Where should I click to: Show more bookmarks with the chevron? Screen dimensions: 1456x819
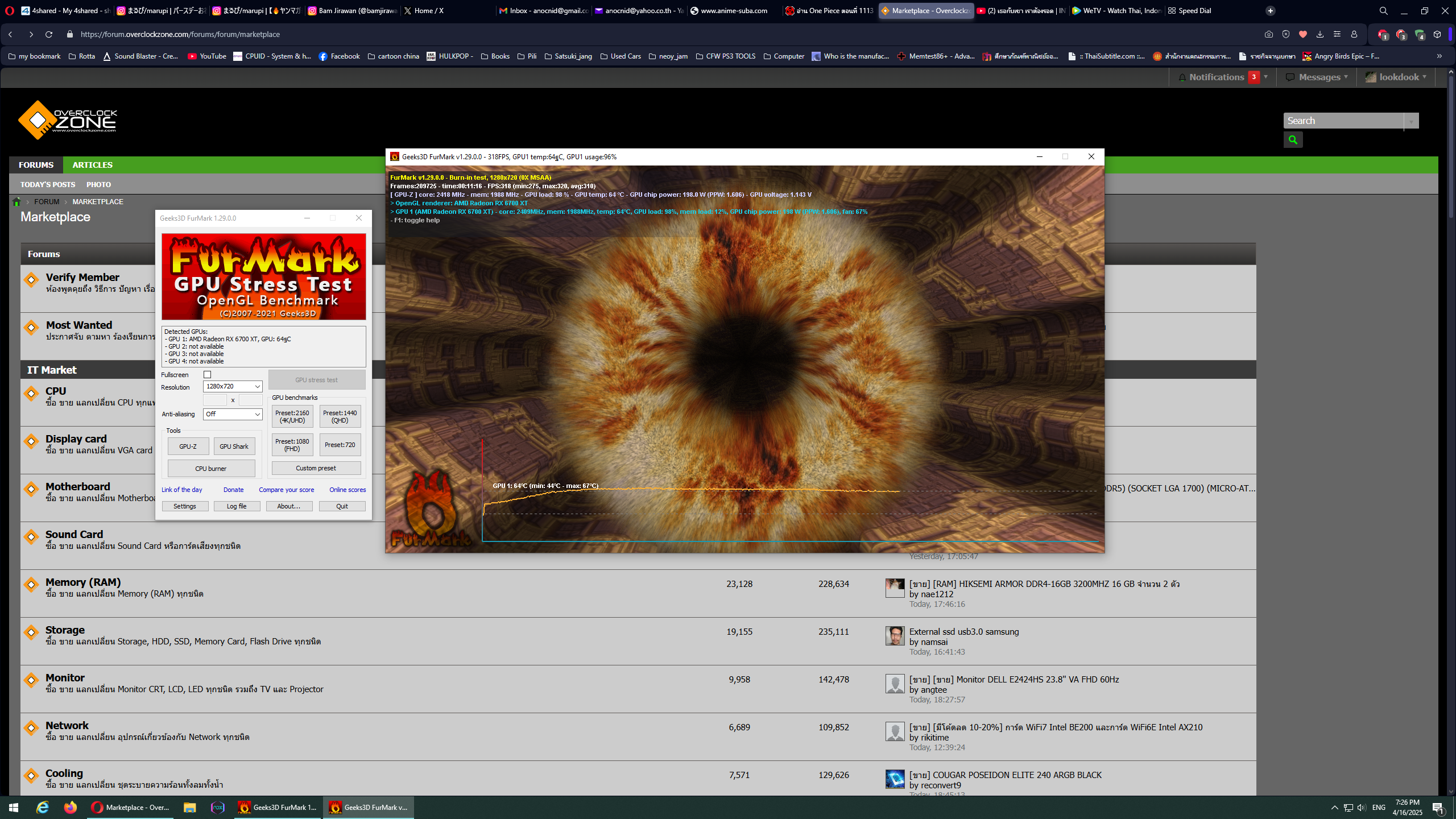(1440, 56)
